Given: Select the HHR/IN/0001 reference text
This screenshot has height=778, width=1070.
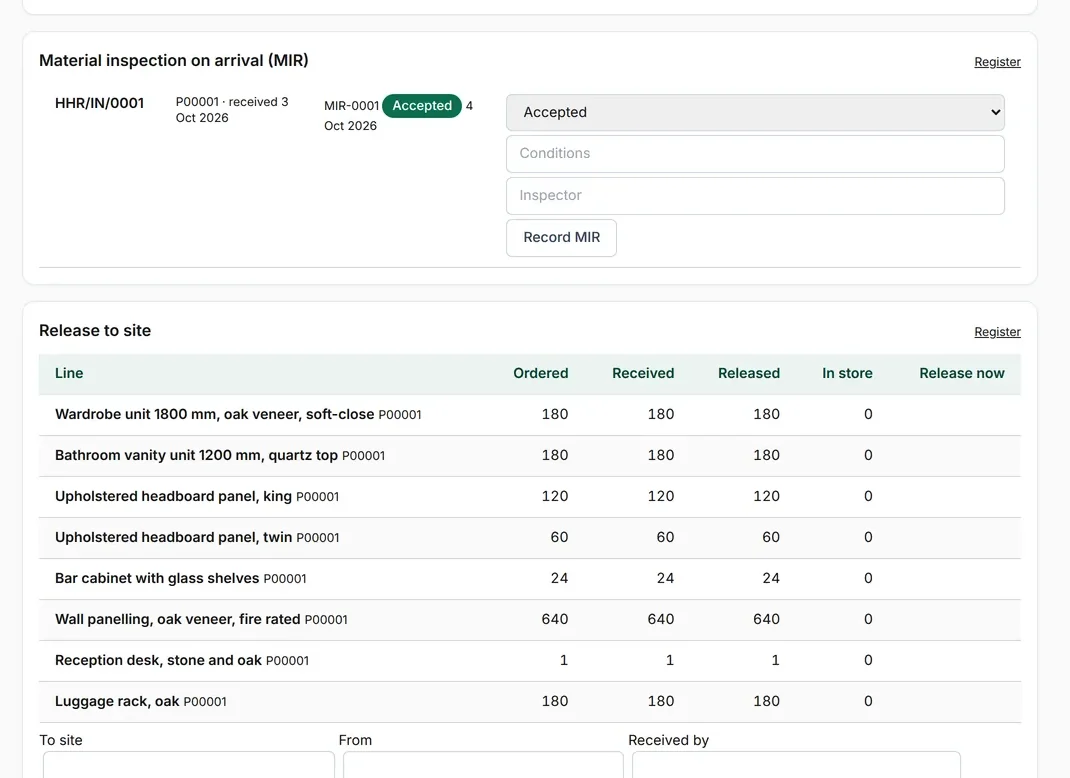Looking at the screenshot, I should pos(100,103).
